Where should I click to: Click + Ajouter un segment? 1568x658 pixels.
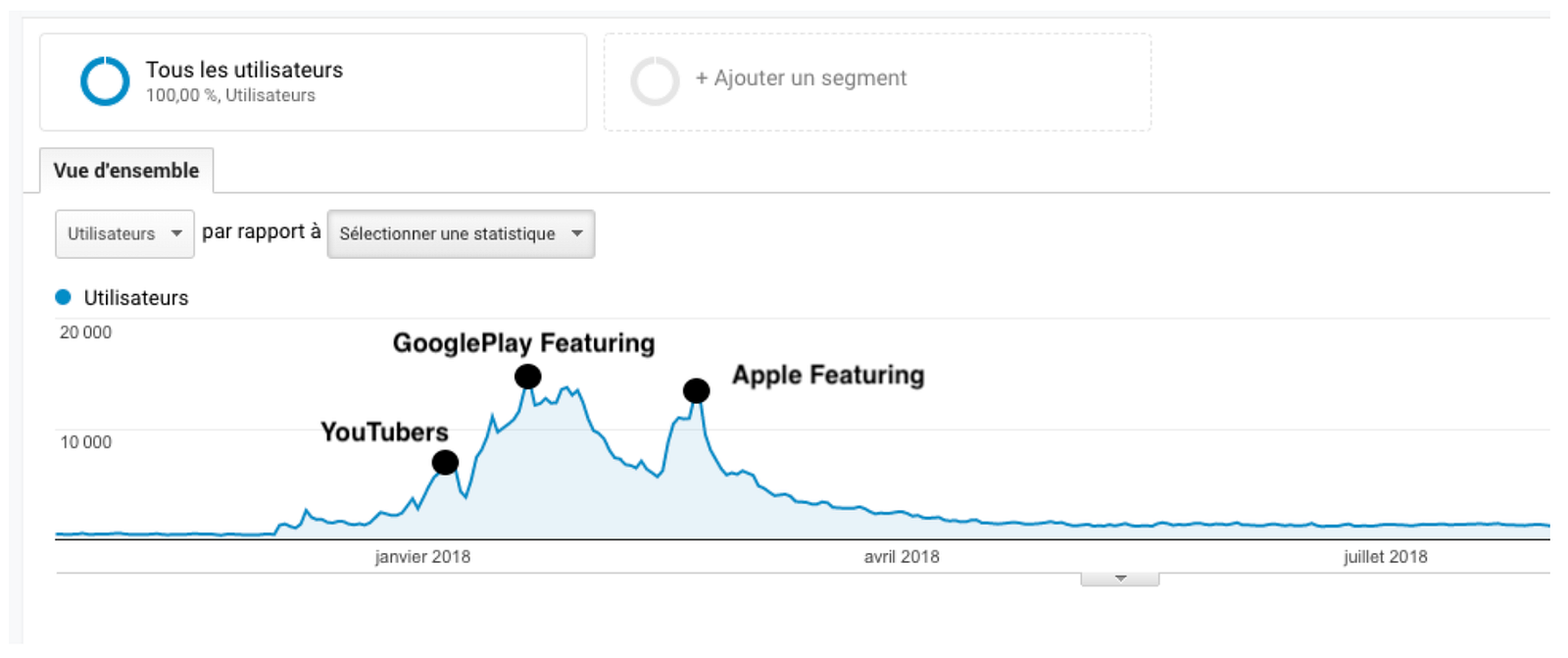pos(801,78)
